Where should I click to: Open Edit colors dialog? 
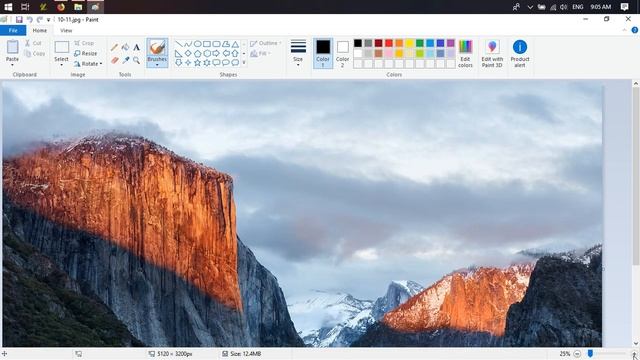coord(465,53)
